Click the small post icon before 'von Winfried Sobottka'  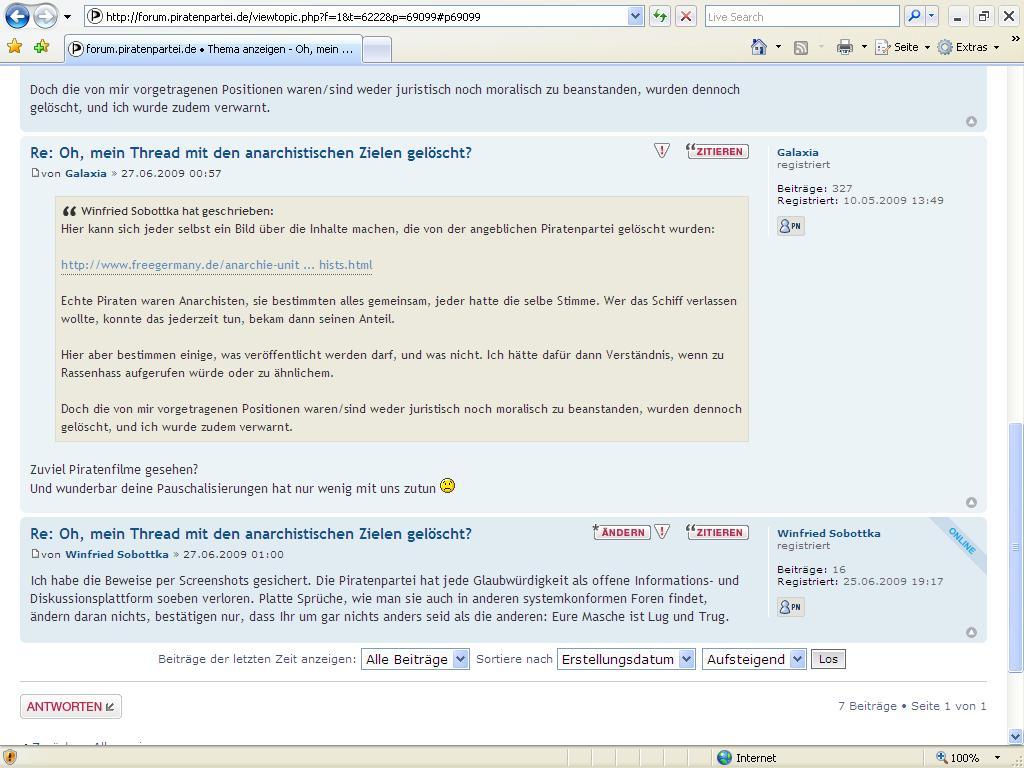(35, 554)
